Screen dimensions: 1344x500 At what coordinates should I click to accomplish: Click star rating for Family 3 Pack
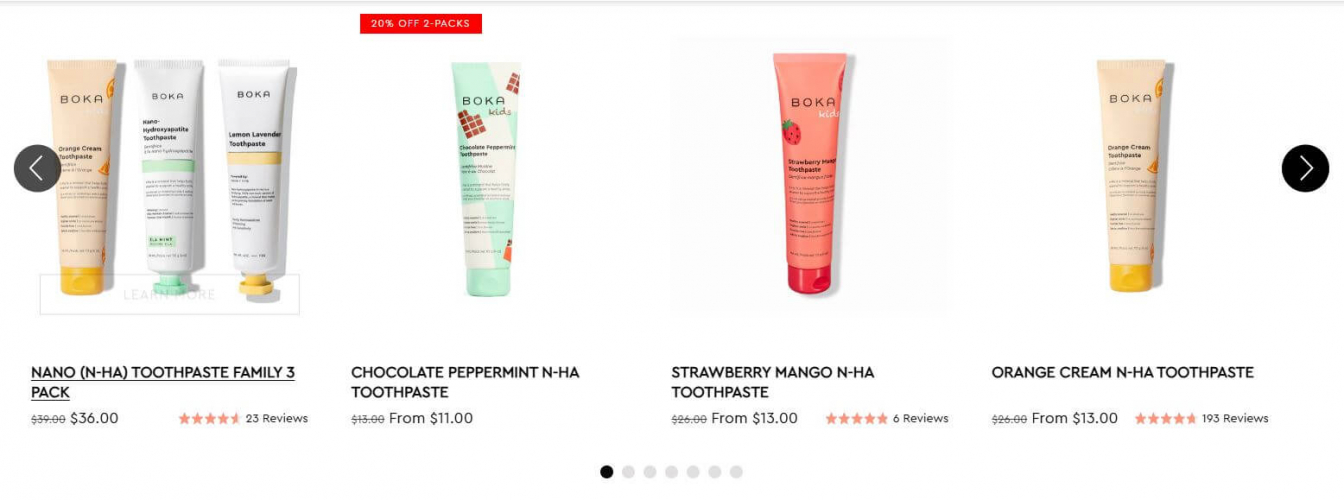click(209, 419)
